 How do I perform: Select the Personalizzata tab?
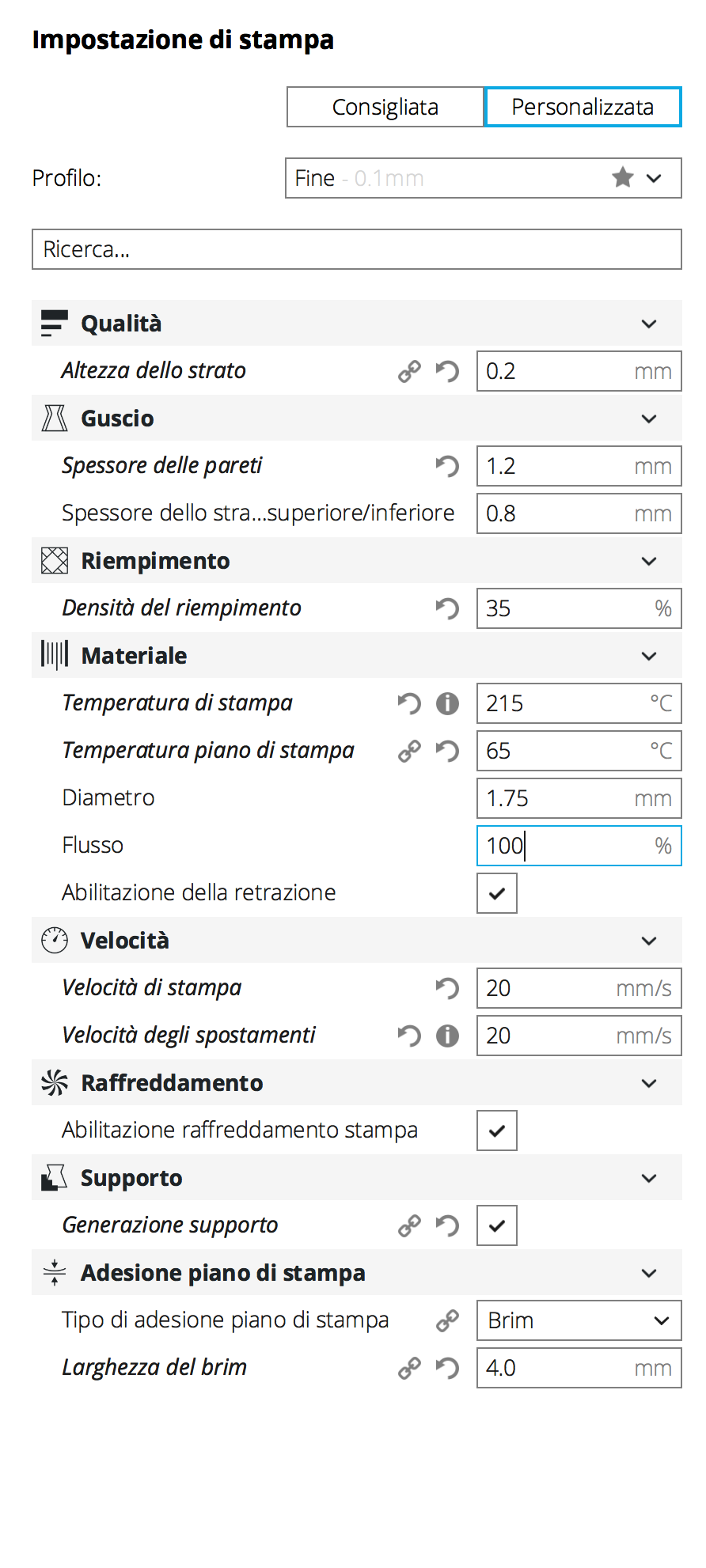pos(583,107)
